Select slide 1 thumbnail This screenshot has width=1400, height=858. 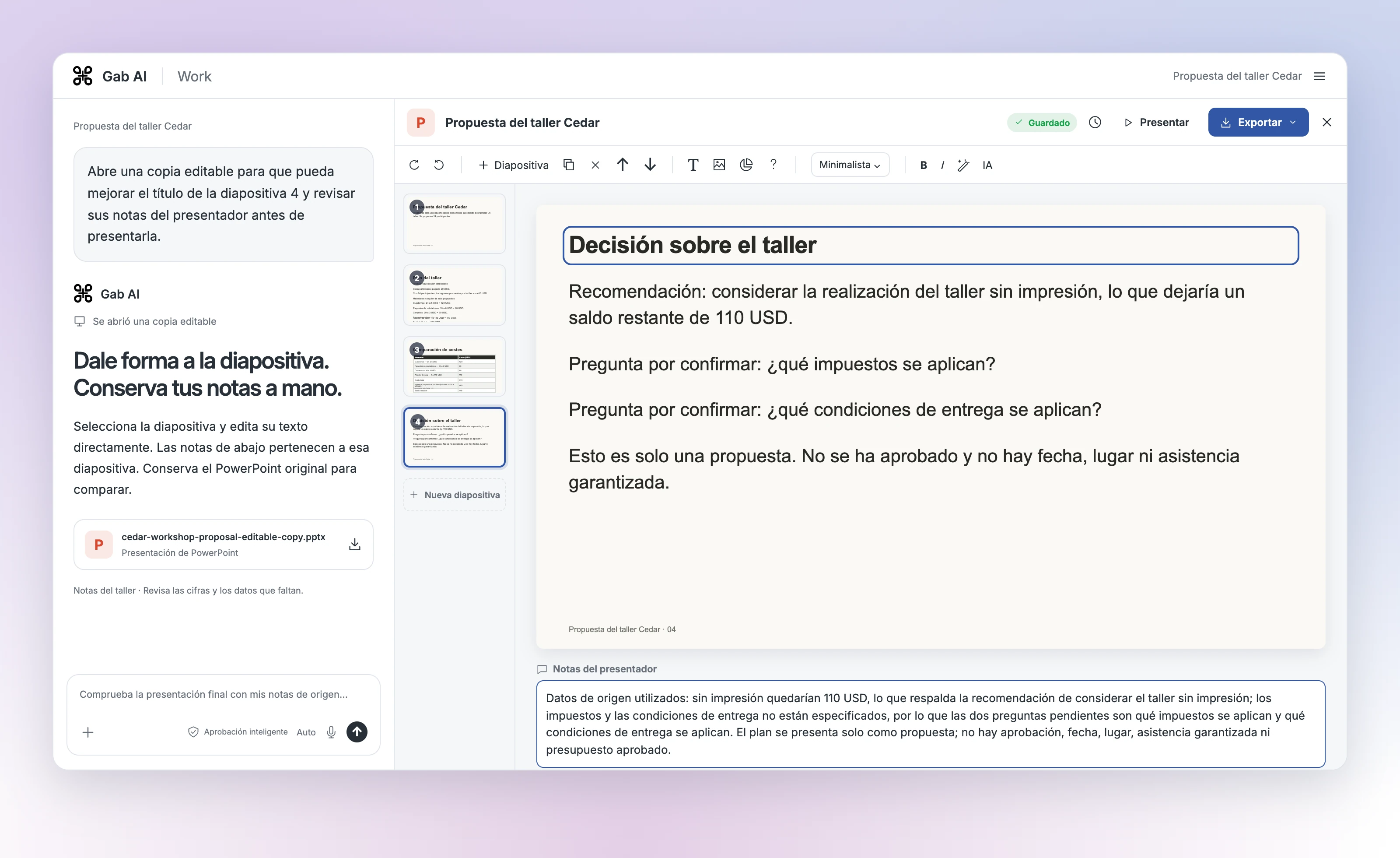click(x=454, y=223)
